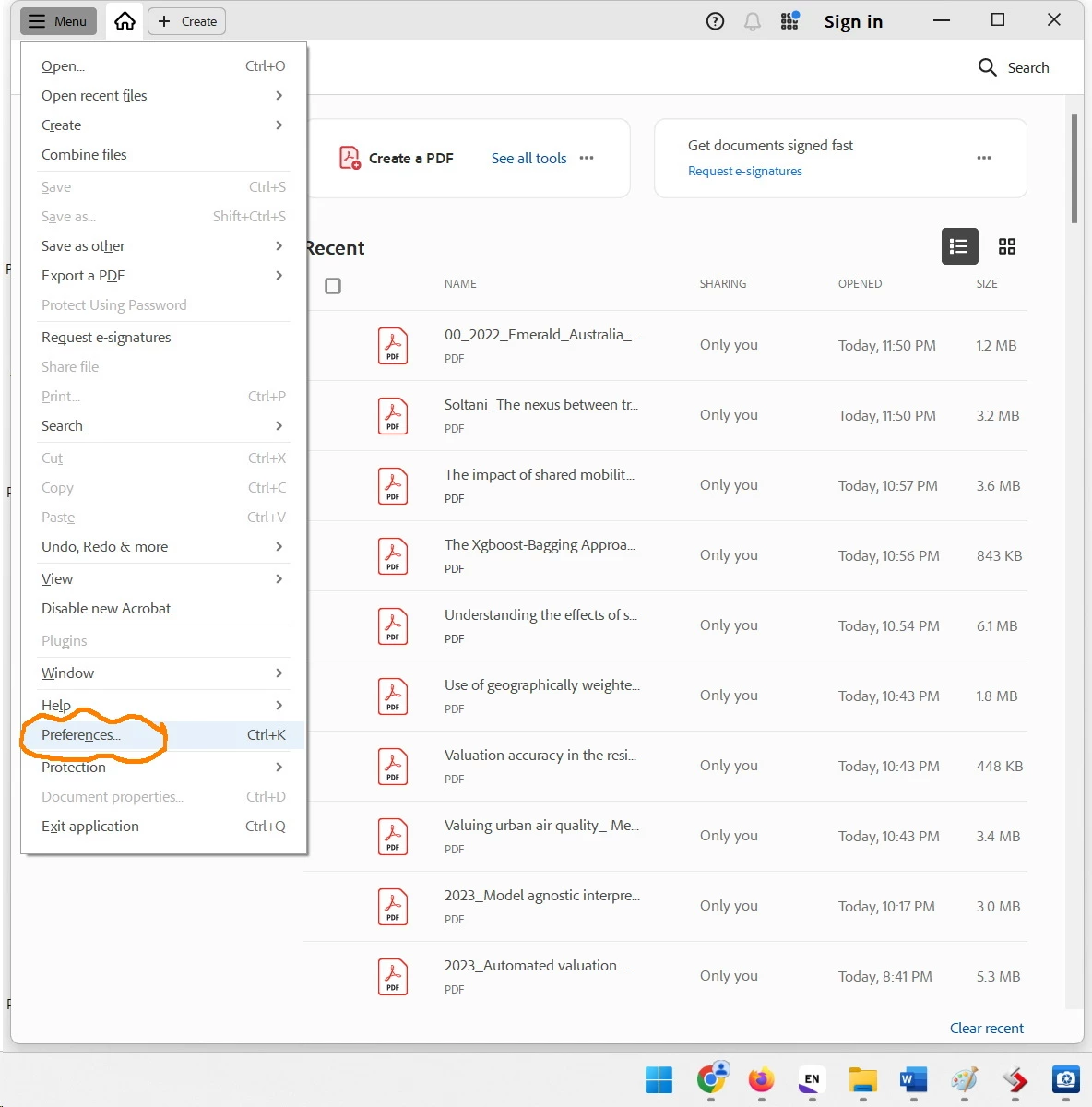Tick the select-all checkbox in the header
Screen dimensions: 1092x1107
coord(333,286)
